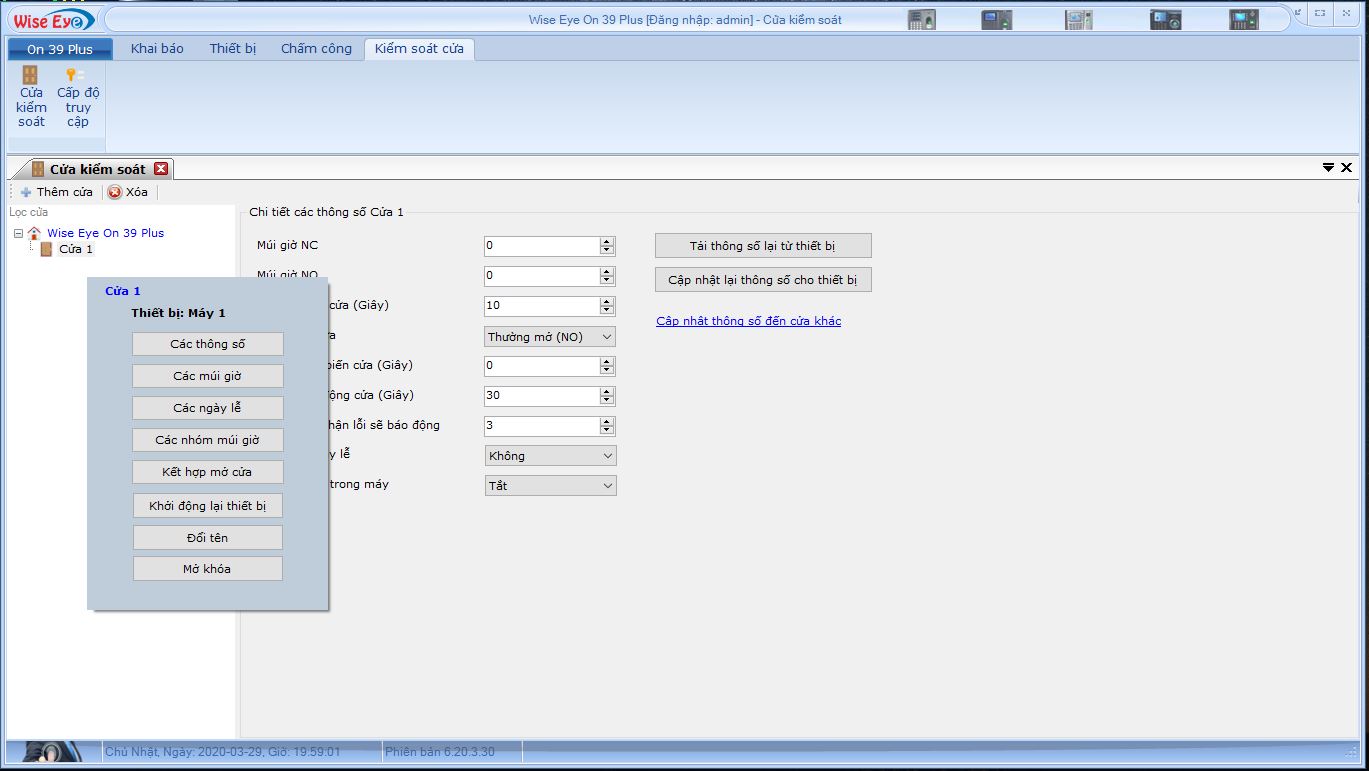This screenshot has height=771, width=1369.
Task: Click the Thêm cửa plus icon
Action: click(x=26, y=192)
